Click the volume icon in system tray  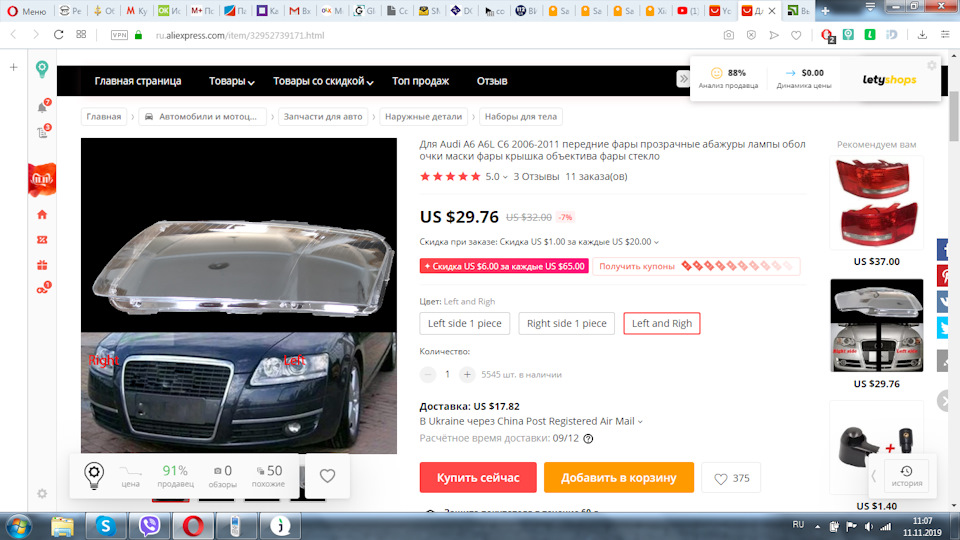[x=869, y=526]
